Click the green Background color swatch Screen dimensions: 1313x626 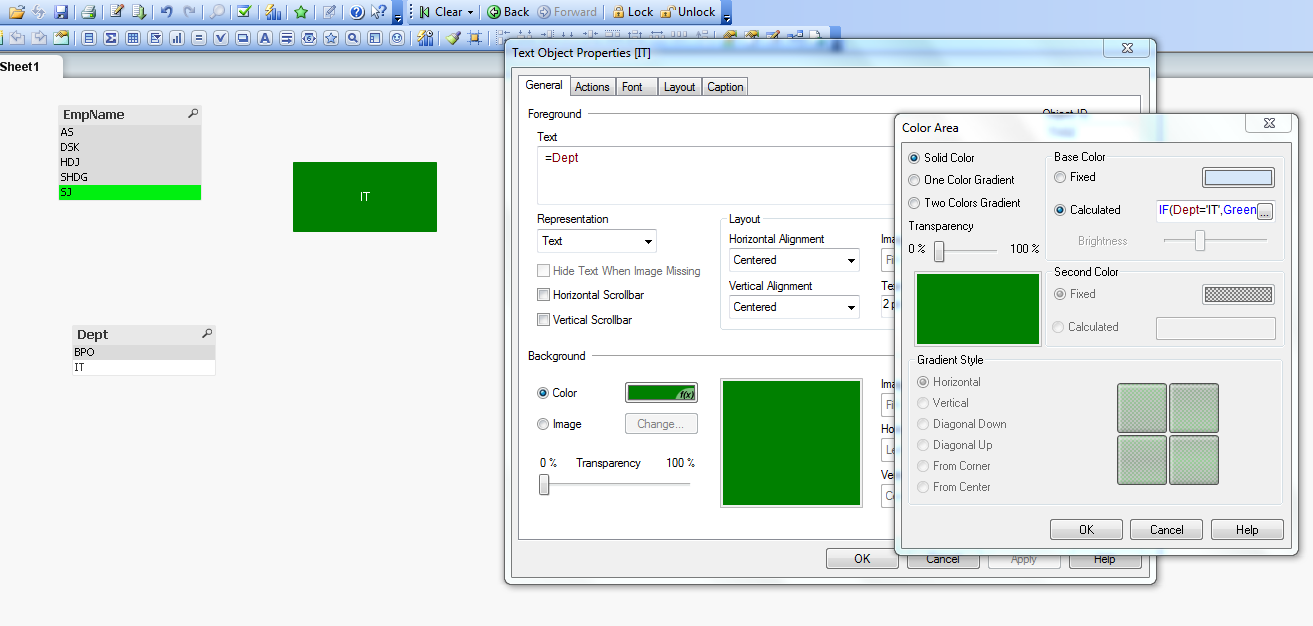[661, 393]
